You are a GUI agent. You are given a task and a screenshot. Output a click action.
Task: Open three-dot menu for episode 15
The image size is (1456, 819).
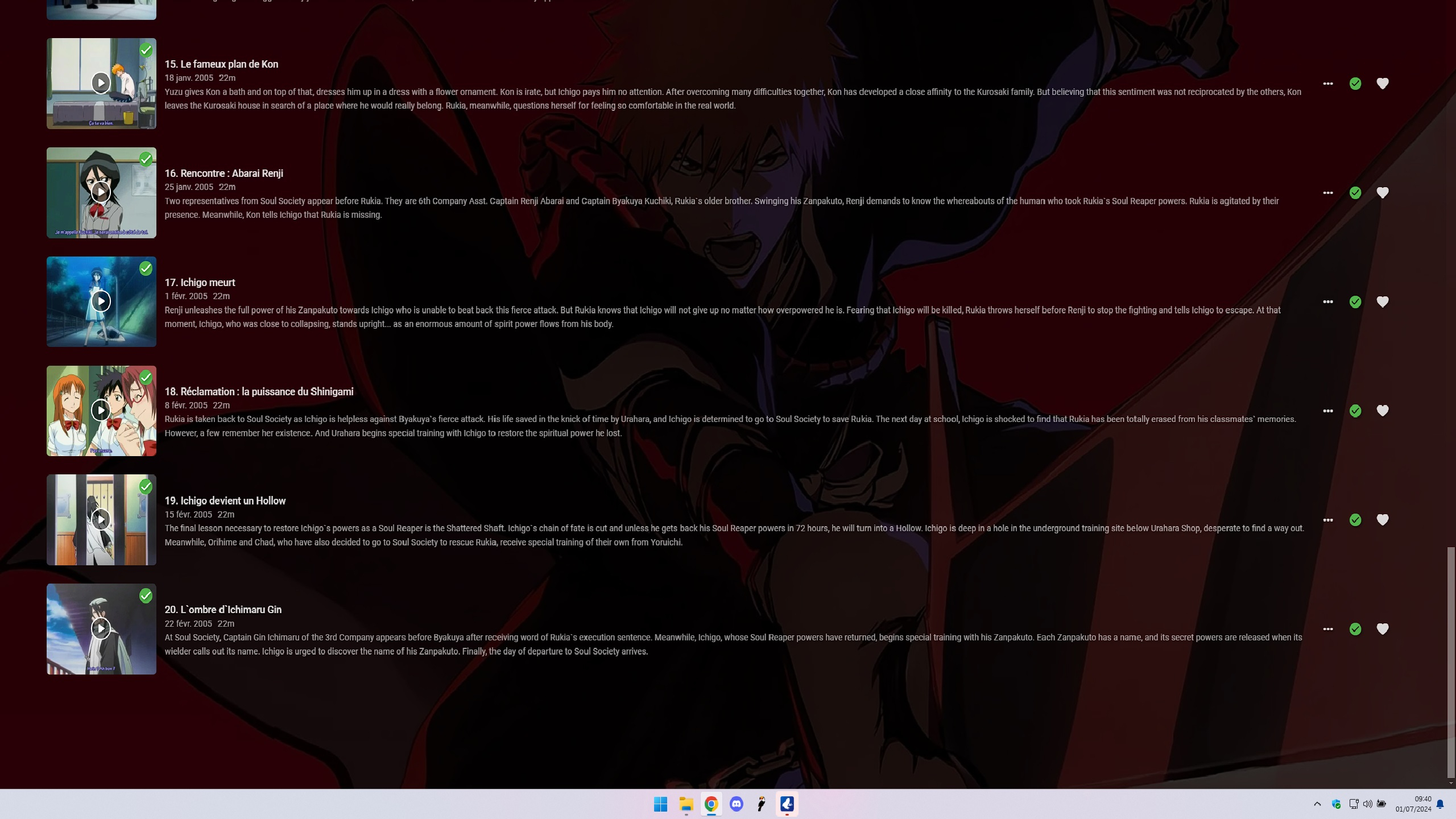click(x=1328, y=84)
